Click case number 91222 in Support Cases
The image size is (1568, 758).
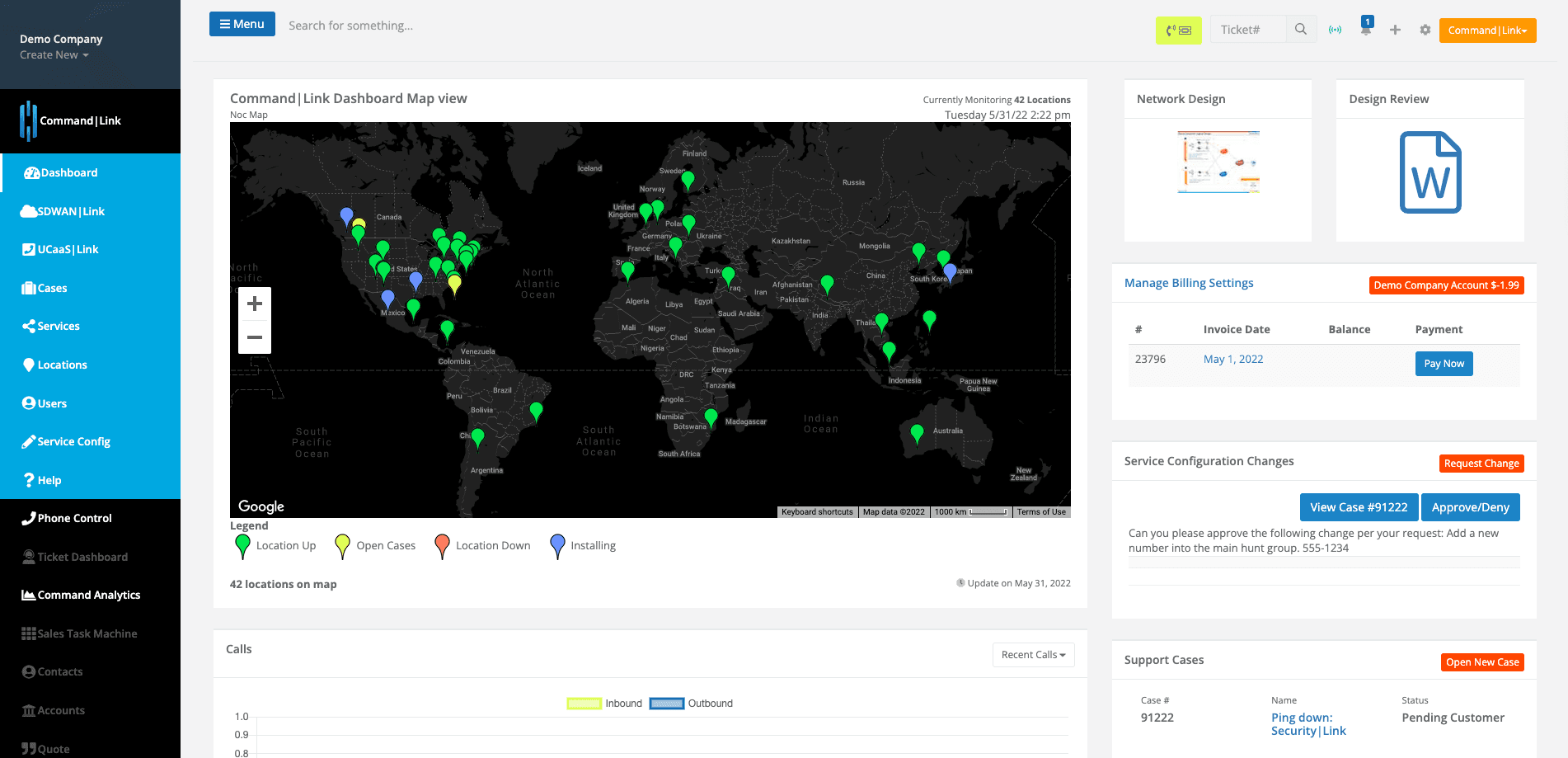[1157, 718]
